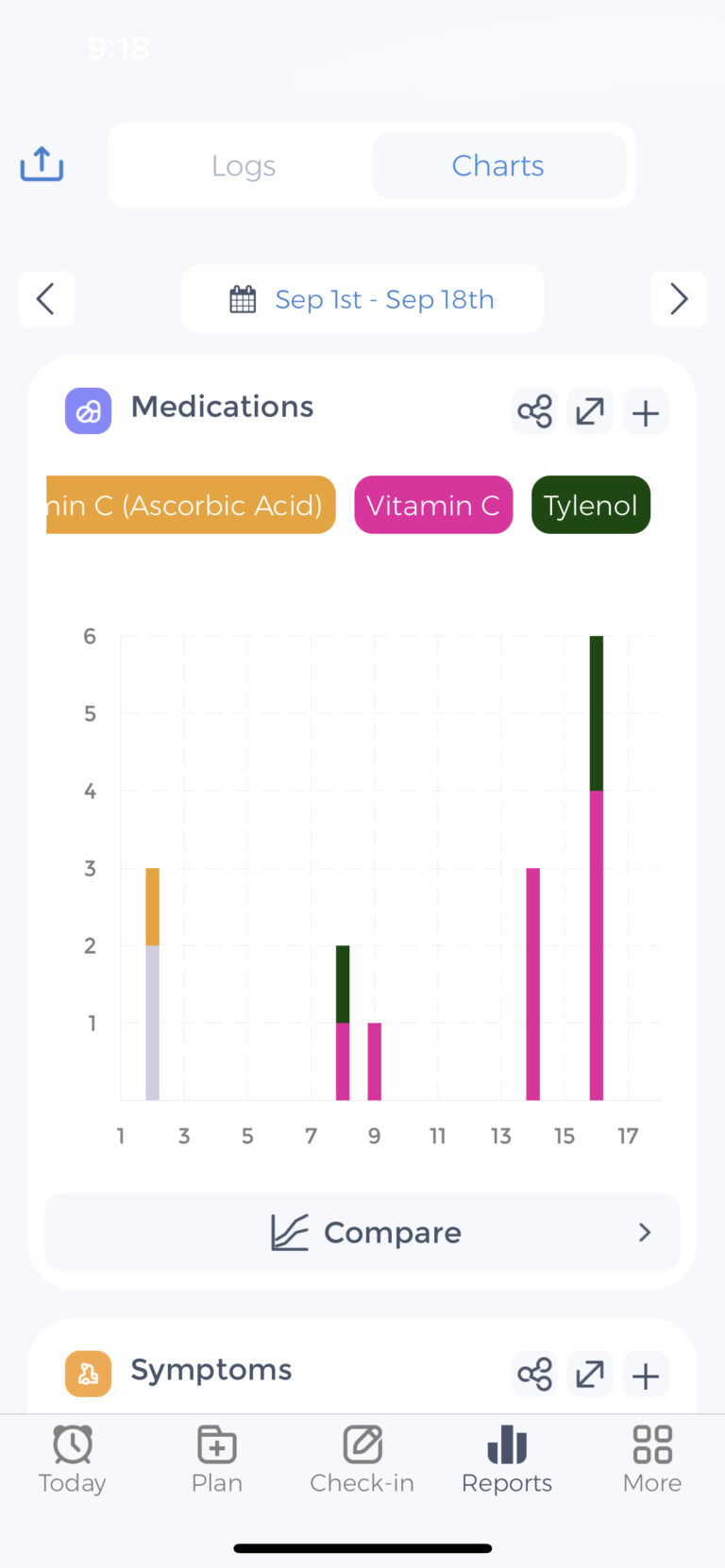Add a new medication entry
The image size is (725, 1568).
646,412
